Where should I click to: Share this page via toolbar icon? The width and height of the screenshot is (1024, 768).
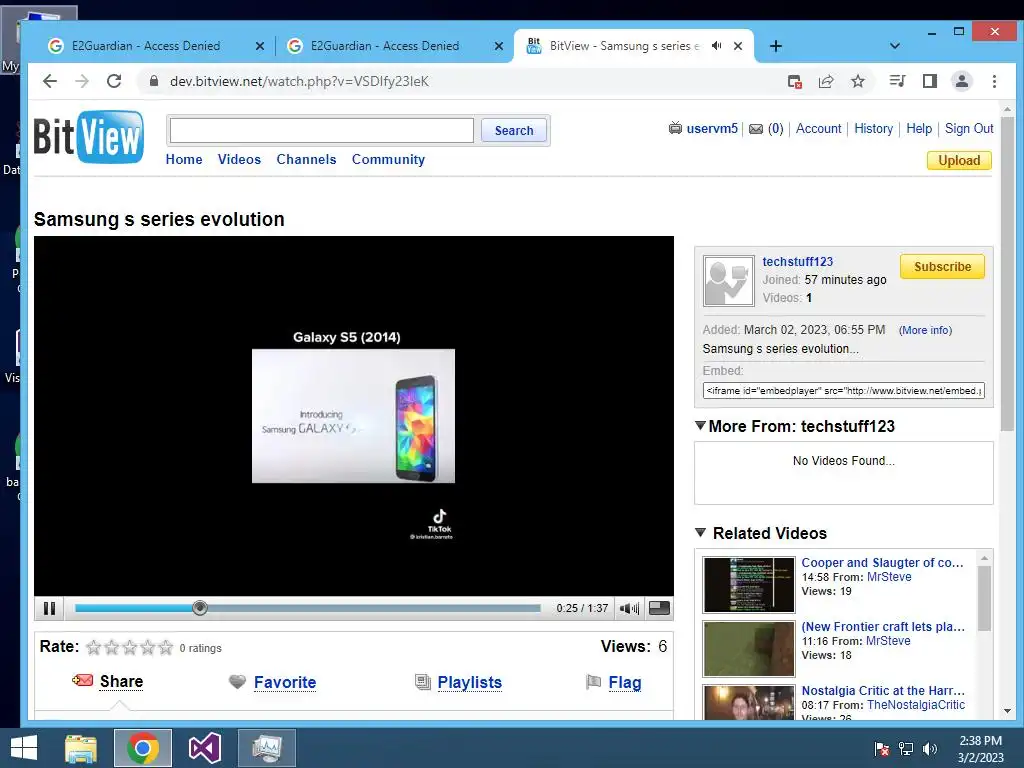coord(826,81)
